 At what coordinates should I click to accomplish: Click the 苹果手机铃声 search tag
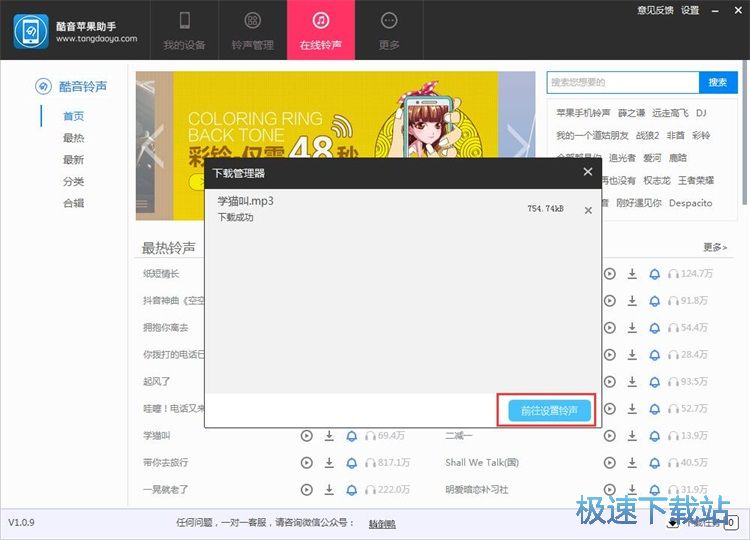(583, 113)
